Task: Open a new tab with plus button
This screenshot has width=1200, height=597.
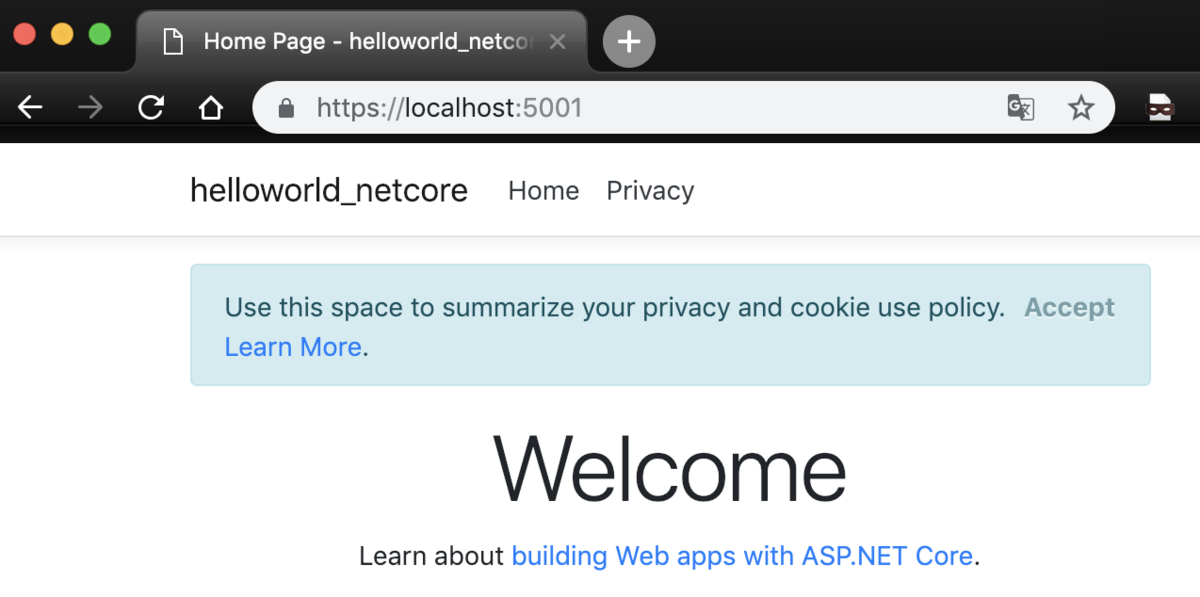Action: (x=629, y=41)
